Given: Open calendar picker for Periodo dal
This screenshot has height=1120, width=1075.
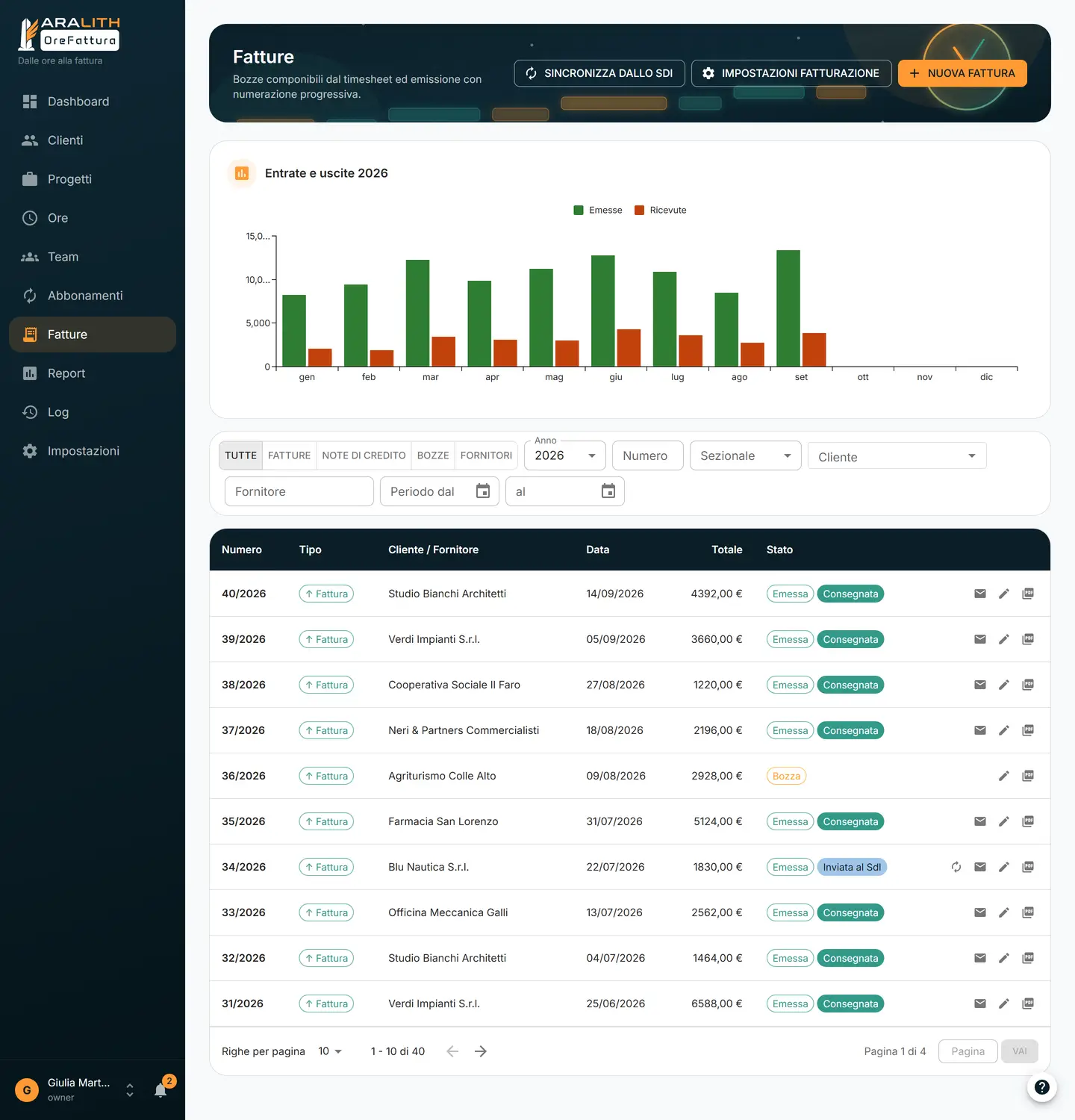Looking at the screenshot, I should [483, 491].
